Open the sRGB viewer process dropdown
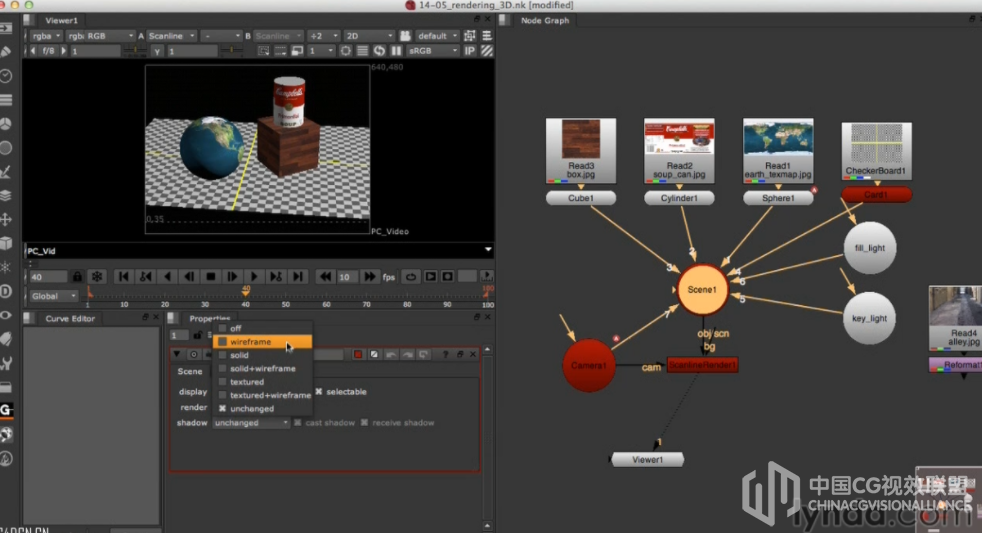Screen dimensions: 982x533 click(433, 51)
